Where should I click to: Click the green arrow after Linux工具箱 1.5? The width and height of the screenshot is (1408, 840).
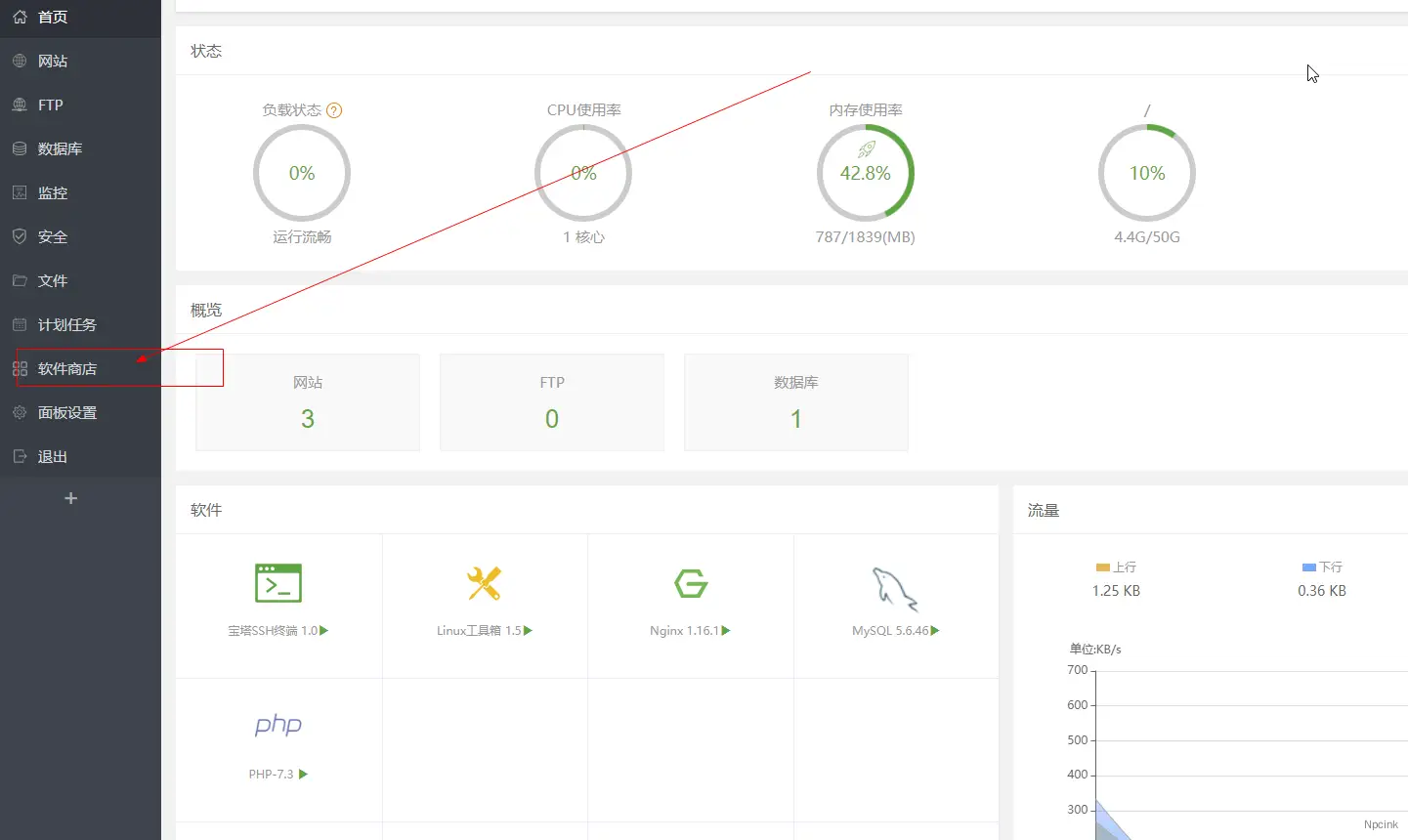tap(529, 631)
